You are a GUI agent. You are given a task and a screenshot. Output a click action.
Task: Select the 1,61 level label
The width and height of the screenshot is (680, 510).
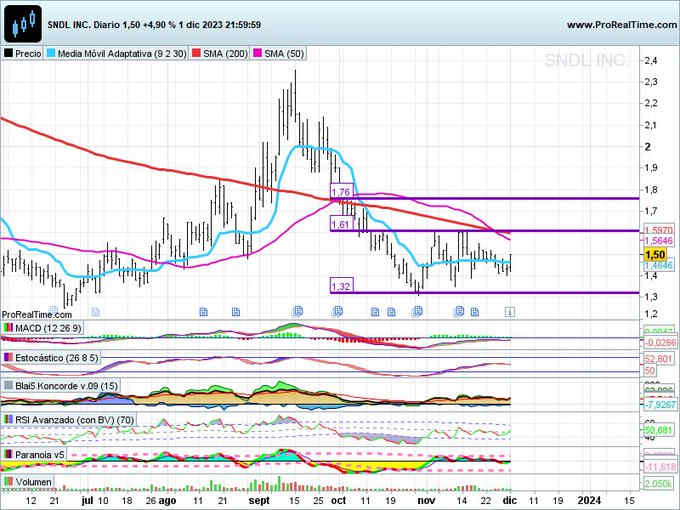(x=342, y=224)
